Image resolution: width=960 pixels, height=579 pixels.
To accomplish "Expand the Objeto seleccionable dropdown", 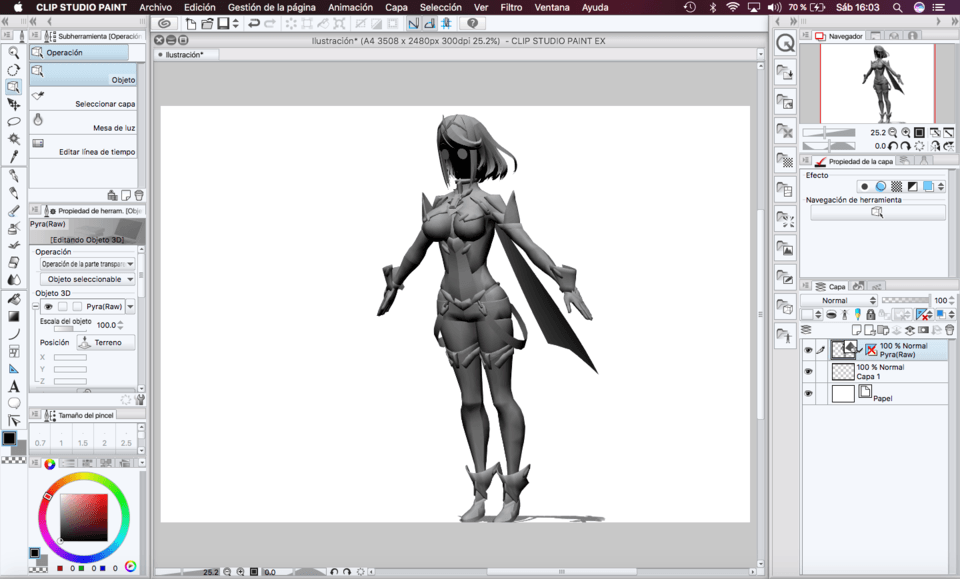I will click(x=88, y=279).
